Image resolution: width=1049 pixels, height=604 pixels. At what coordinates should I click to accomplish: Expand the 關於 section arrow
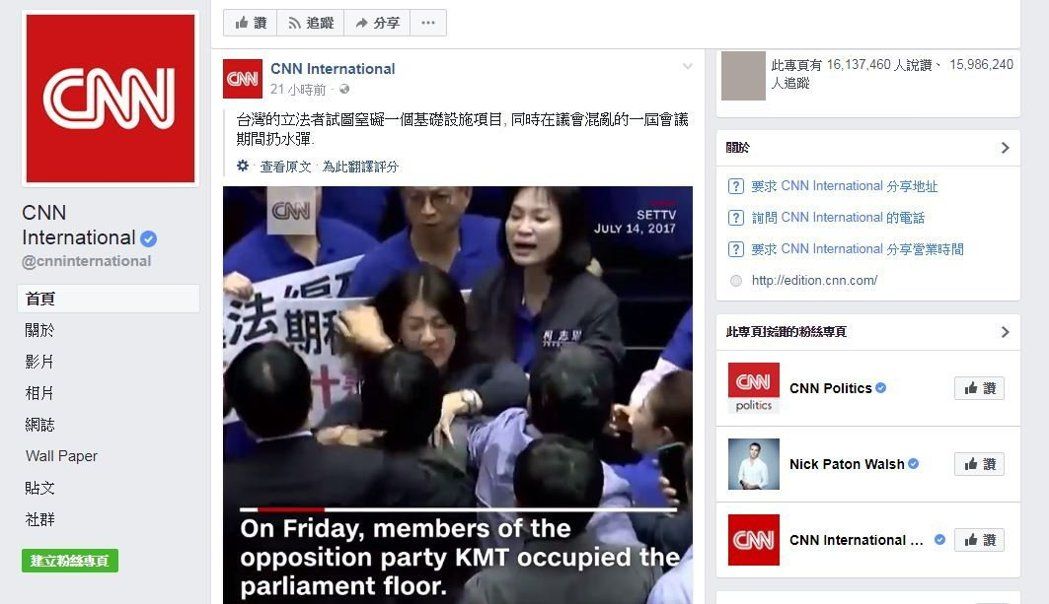point(1005,148)
